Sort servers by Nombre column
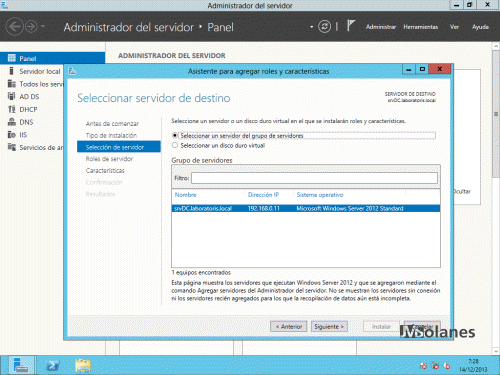The width and height of the screenshot is (500, 375). coord(186,195)
